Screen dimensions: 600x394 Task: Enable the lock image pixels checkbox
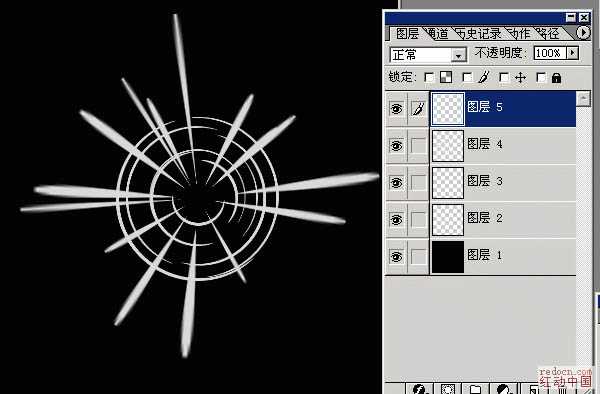click(x=467, y=78)
